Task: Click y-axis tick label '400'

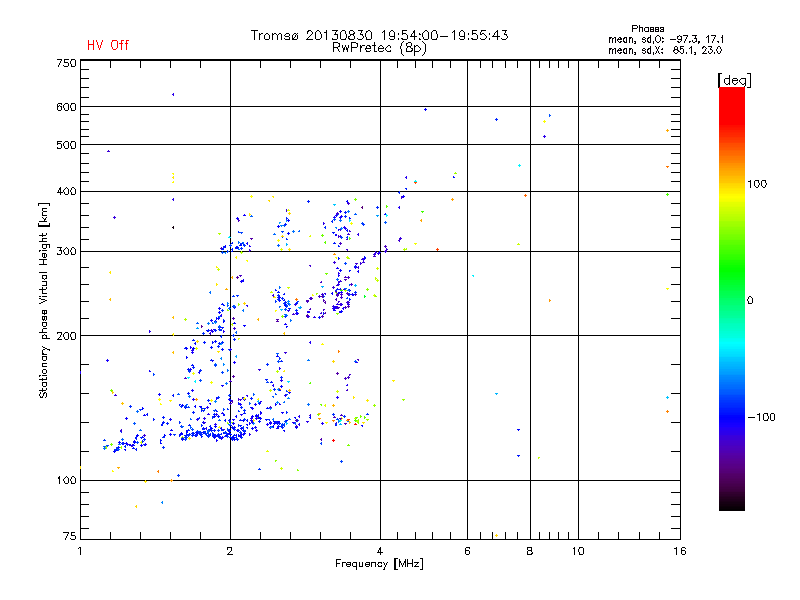Action: (66, 191)
